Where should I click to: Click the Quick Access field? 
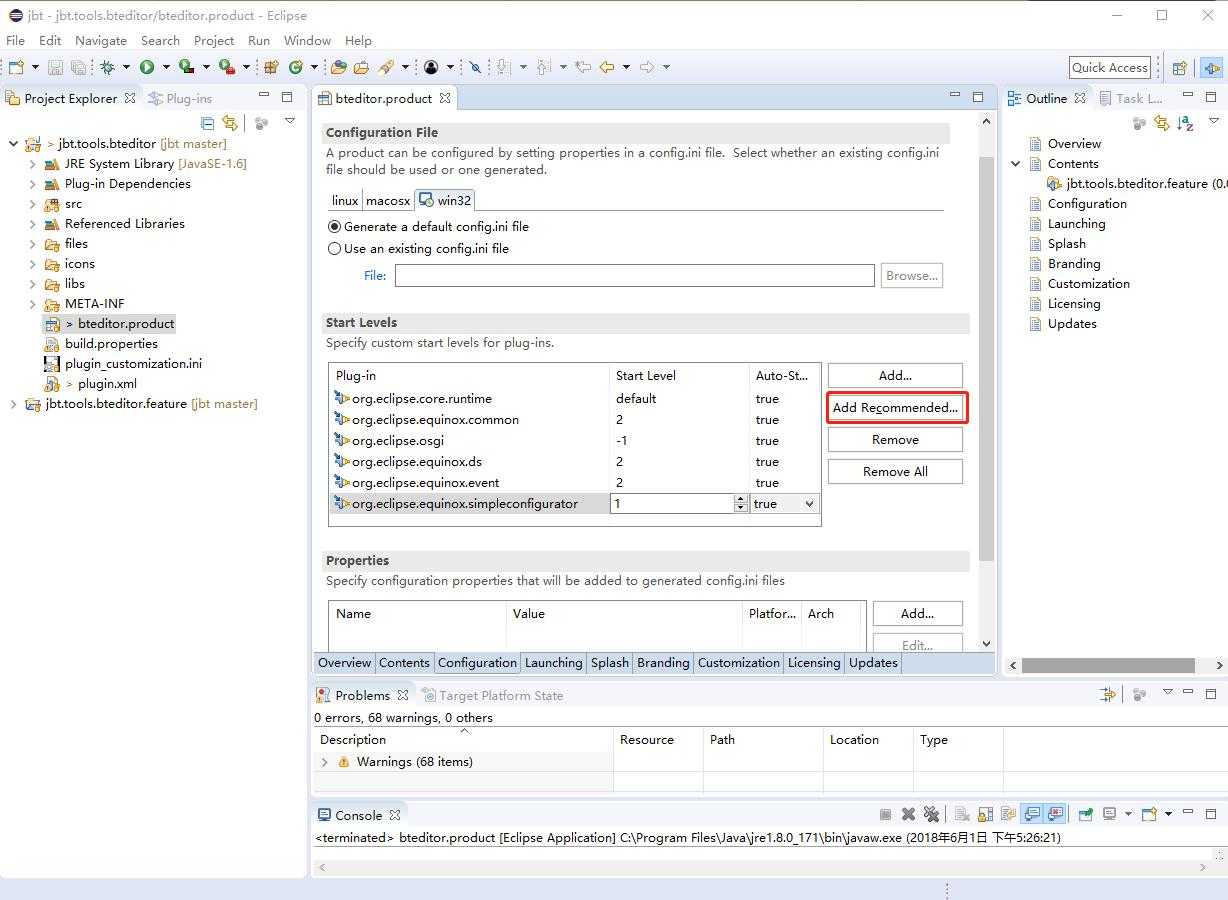tap(1109, 67)
